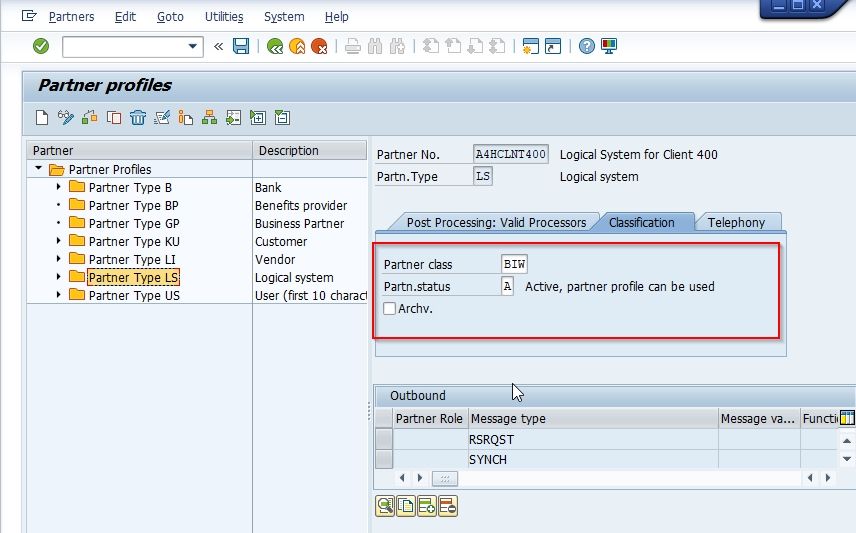Click the Partner No. field A4HCLNT400

[510, 155]
